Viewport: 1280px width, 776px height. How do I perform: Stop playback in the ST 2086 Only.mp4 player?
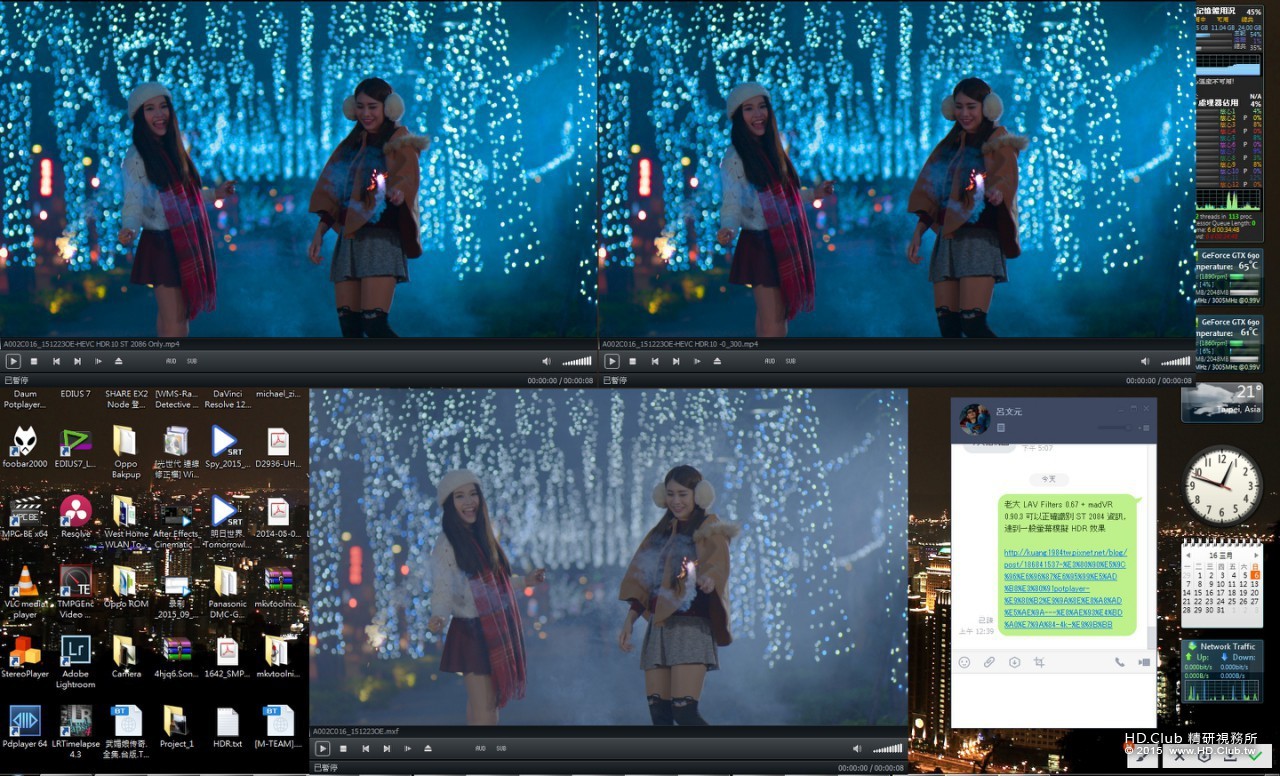pos(34,361)
